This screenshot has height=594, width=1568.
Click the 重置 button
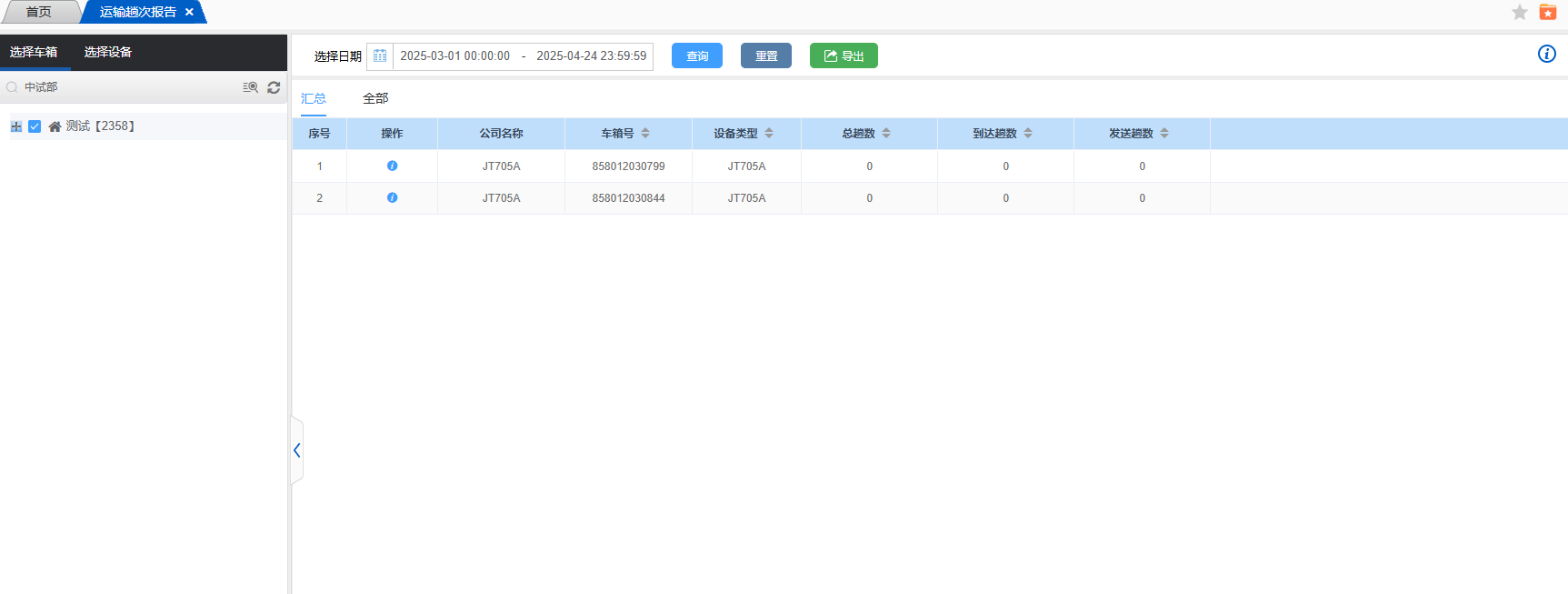pyautogui.click(x=766, y=55)
